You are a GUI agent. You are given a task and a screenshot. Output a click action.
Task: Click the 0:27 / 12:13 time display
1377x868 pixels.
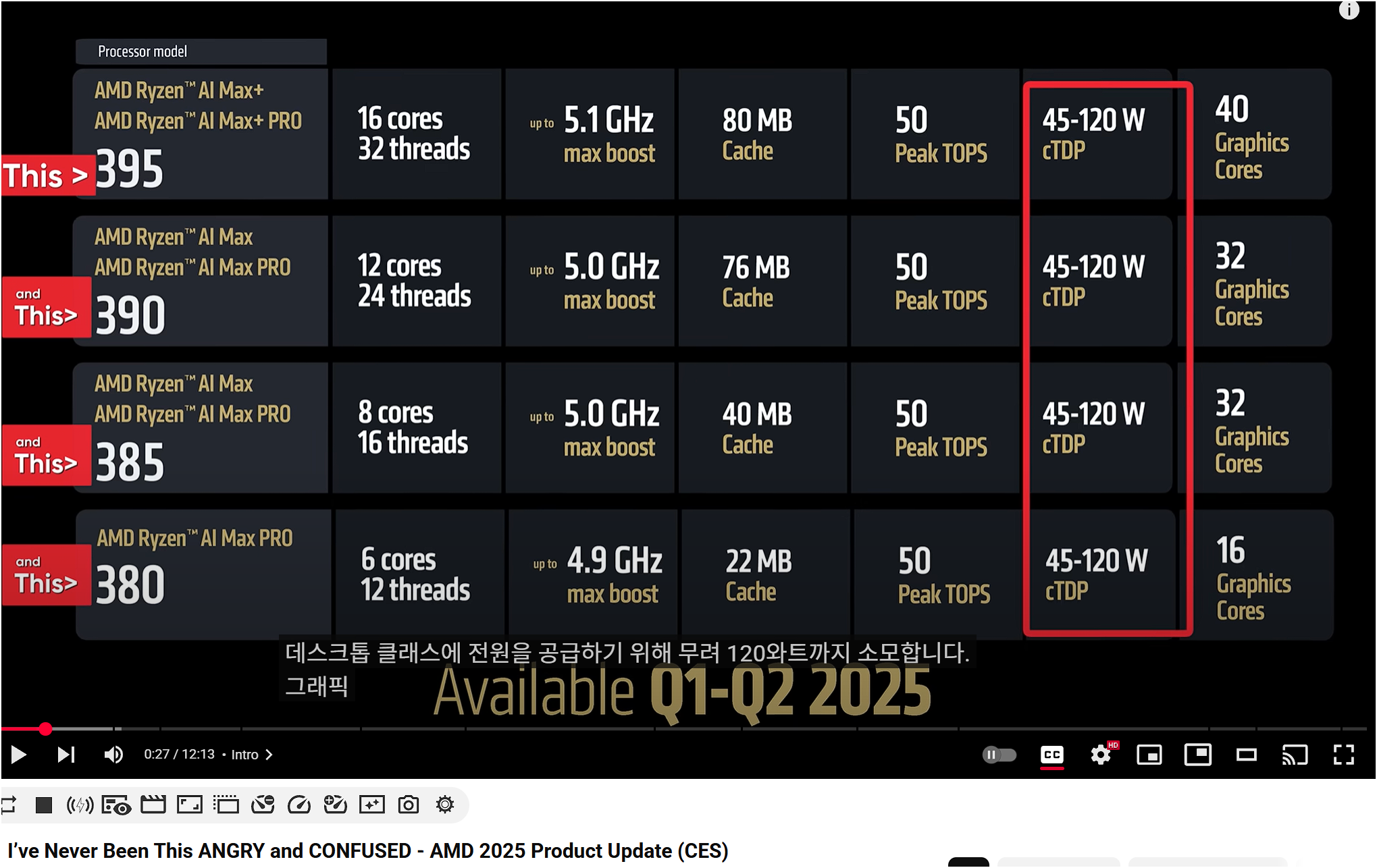click(179, 754)
